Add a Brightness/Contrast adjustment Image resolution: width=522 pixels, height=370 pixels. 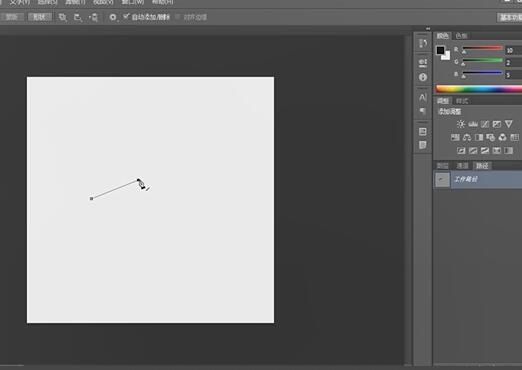click(461, 124)
